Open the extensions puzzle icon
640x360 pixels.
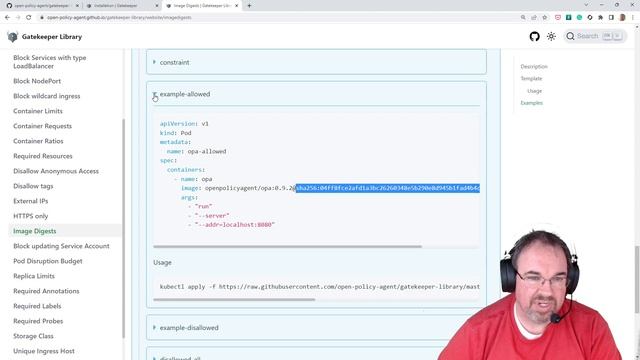point(600,18)
